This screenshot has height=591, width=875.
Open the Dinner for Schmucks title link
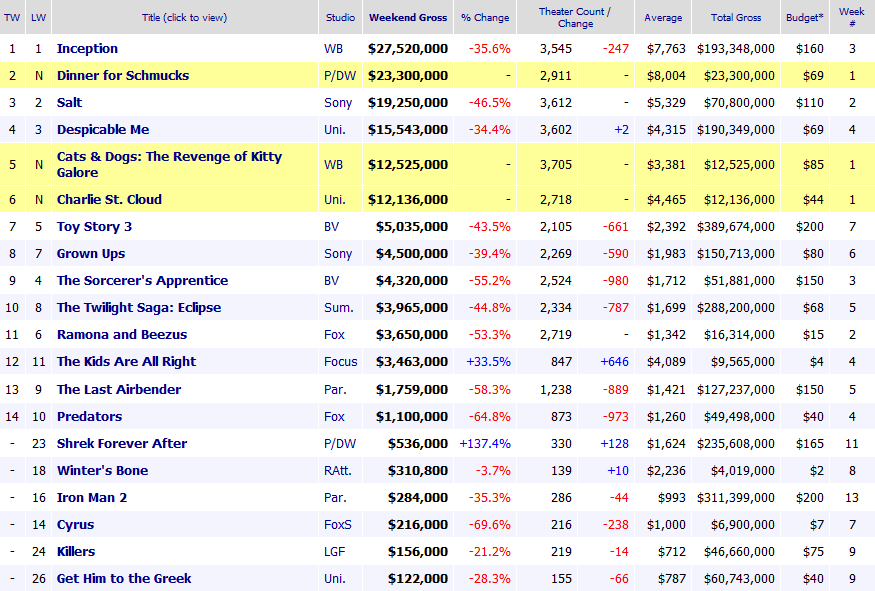click(123, 75)
